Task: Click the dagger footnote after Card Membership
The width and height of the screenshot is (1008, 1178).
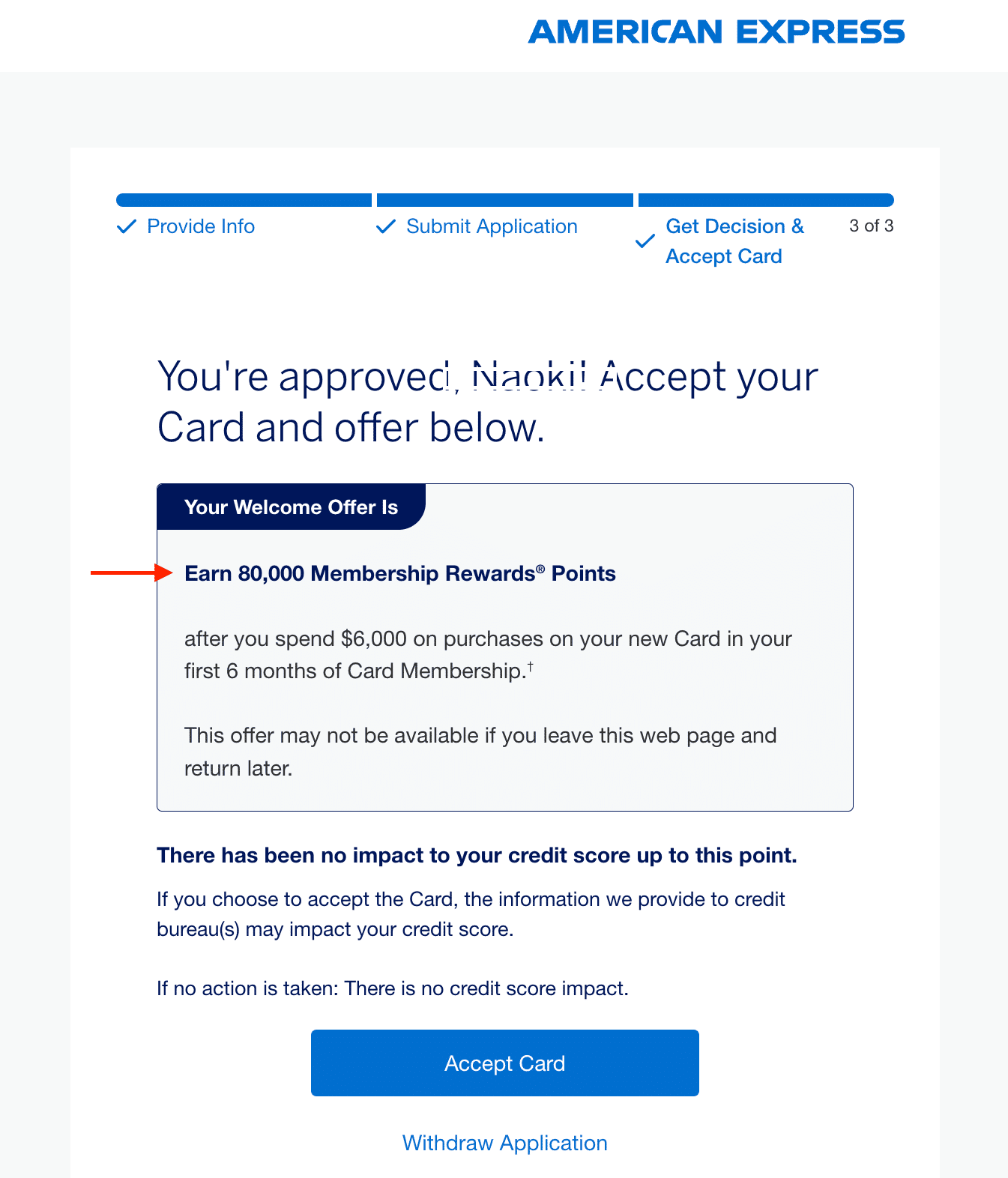Action: (x=531, y=665)
